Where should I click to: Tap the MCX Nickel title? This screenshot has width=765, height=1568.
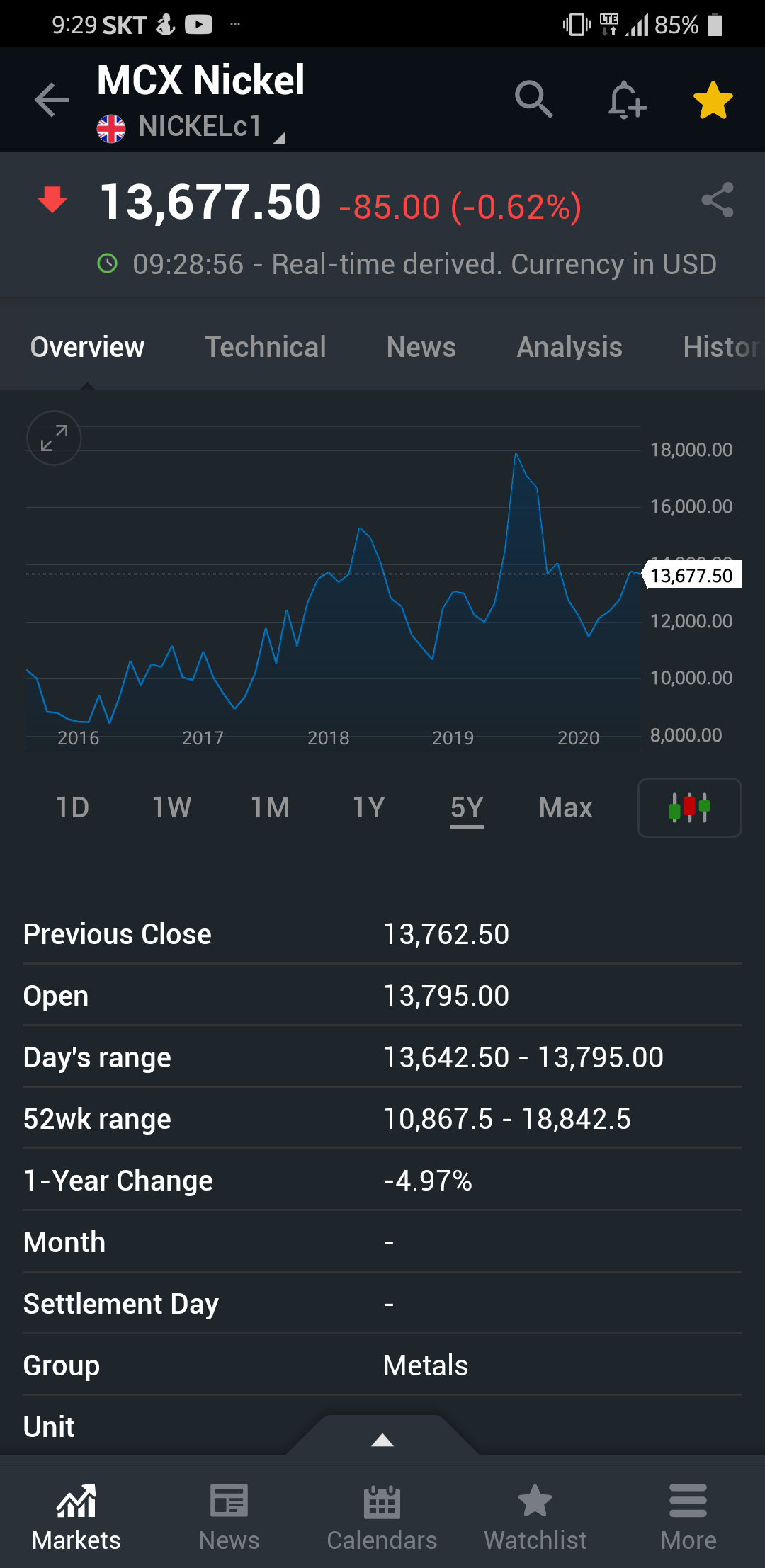coord(201,79)
